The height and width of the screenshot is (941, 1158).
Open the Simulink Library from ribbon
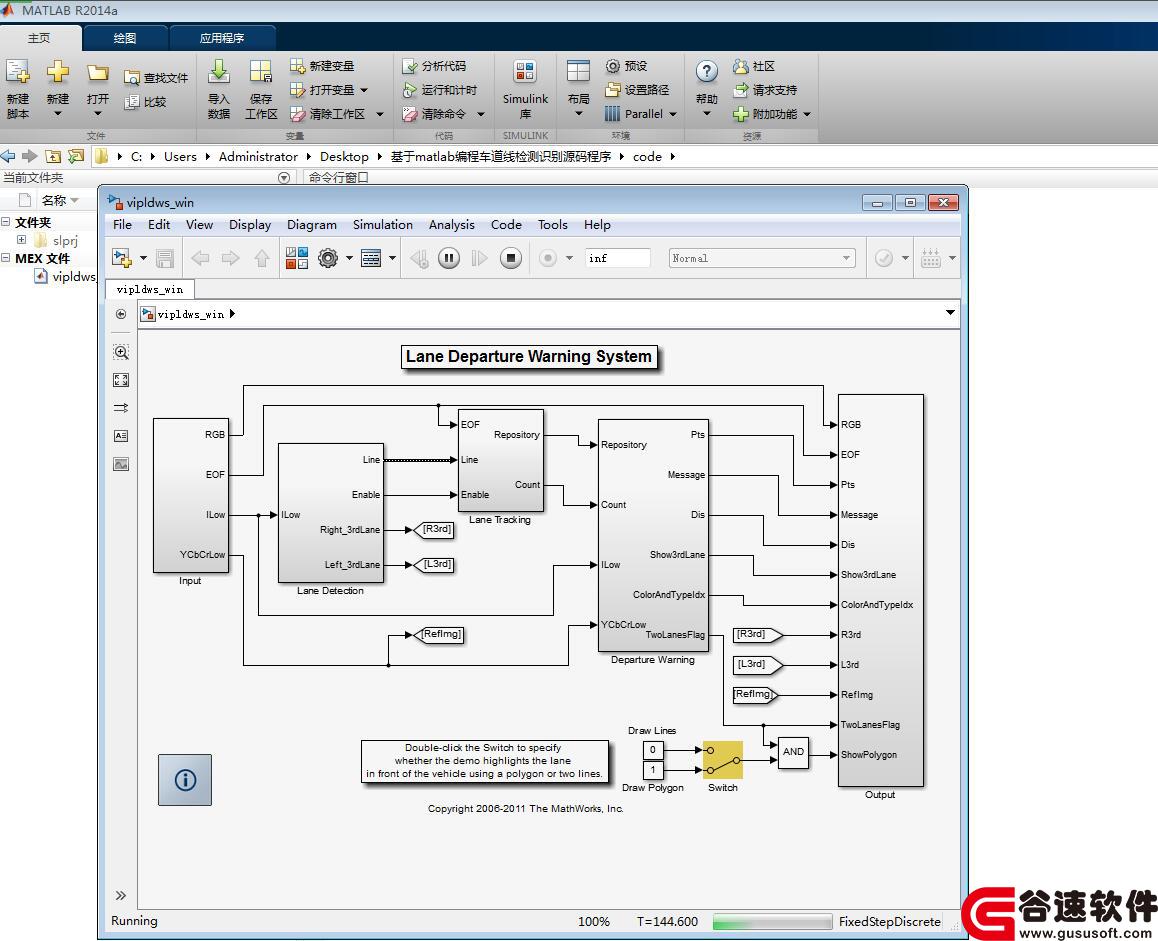coord(525,73)
